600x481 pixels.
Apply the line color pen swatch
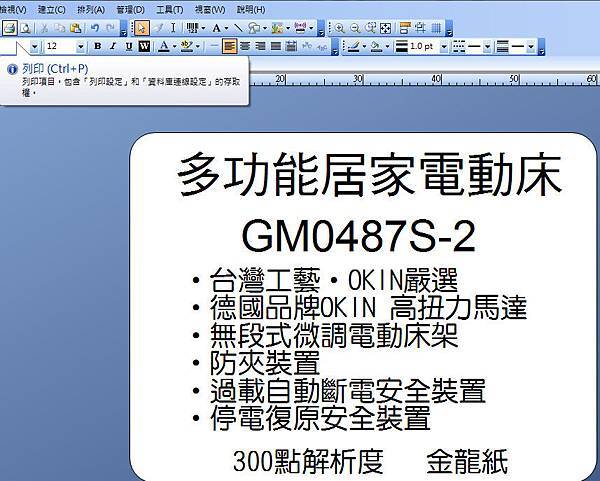(353, 47)
